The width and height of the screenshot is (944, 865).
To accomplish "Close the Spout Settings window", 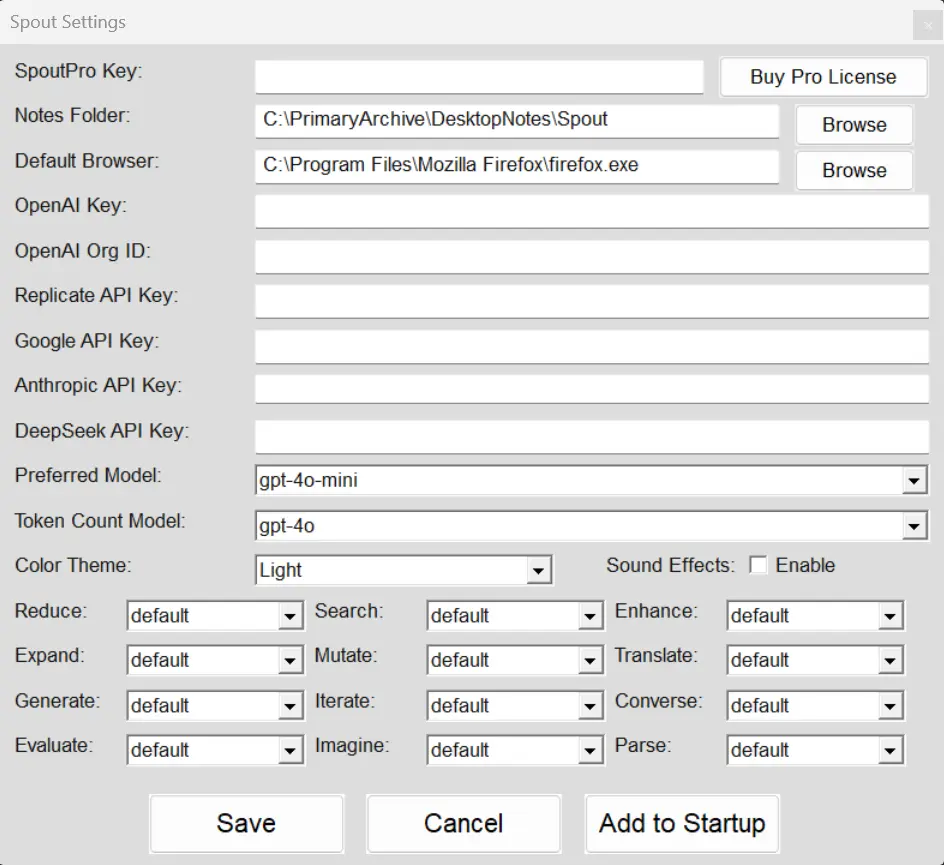I will (x=927, y=26).
